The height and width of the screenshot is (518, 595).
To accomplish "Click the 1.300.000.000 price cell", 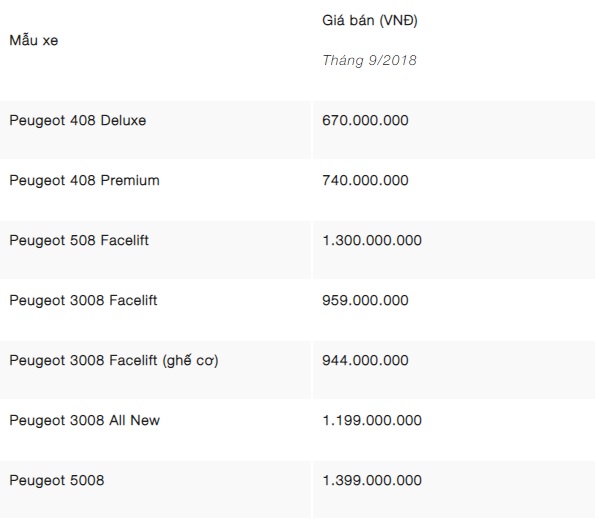I will click(372, 240).
